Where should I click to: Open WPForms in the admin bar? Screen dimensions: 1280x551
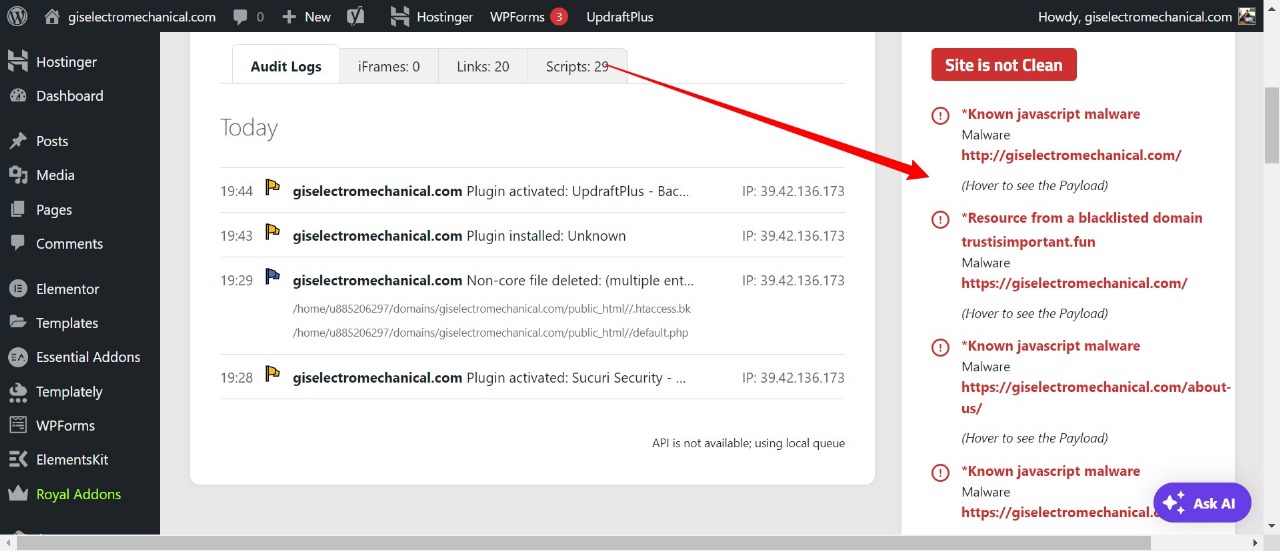515,16
